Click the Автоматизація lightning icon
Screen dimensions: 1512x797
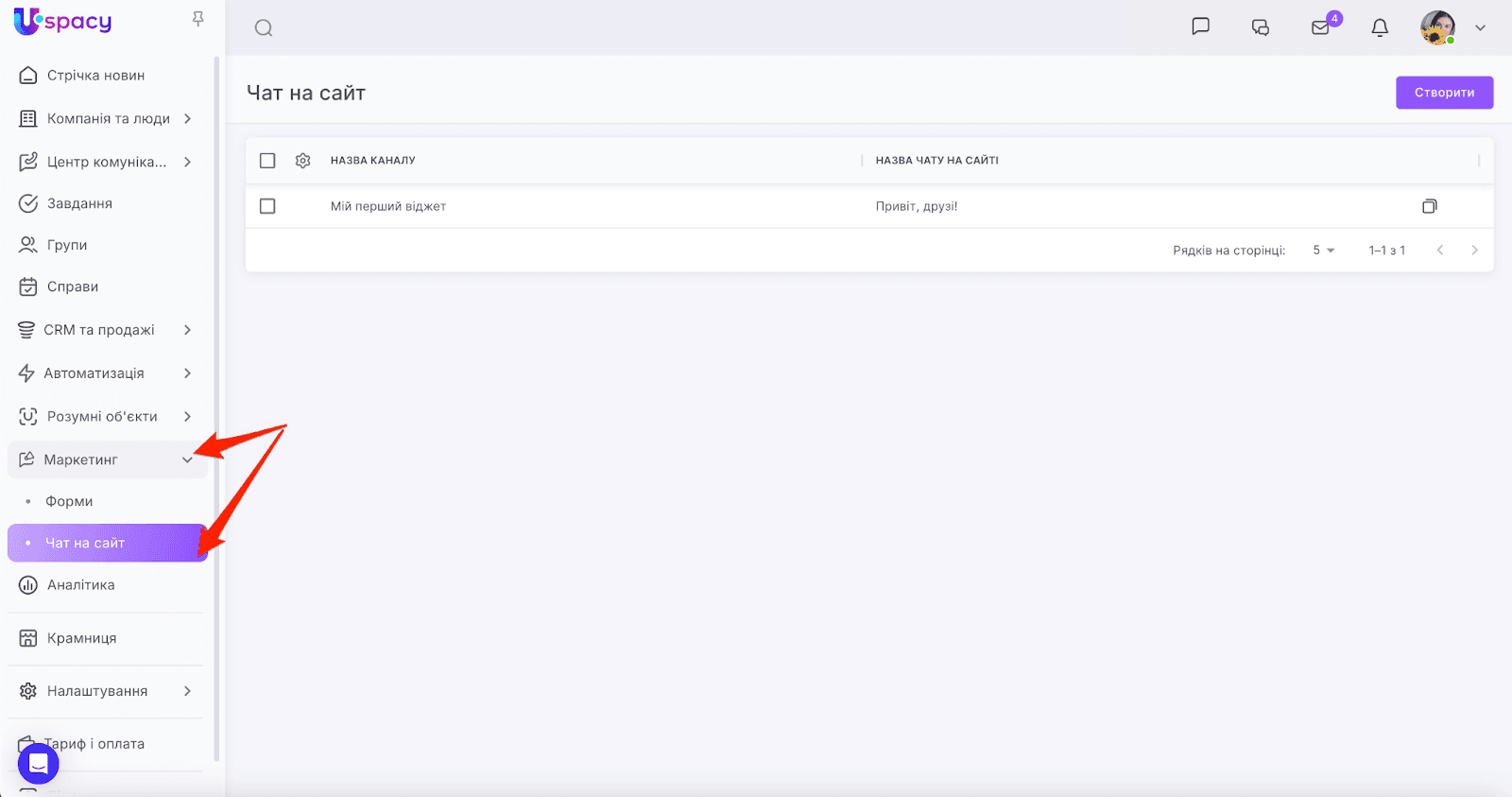point(26,373)
